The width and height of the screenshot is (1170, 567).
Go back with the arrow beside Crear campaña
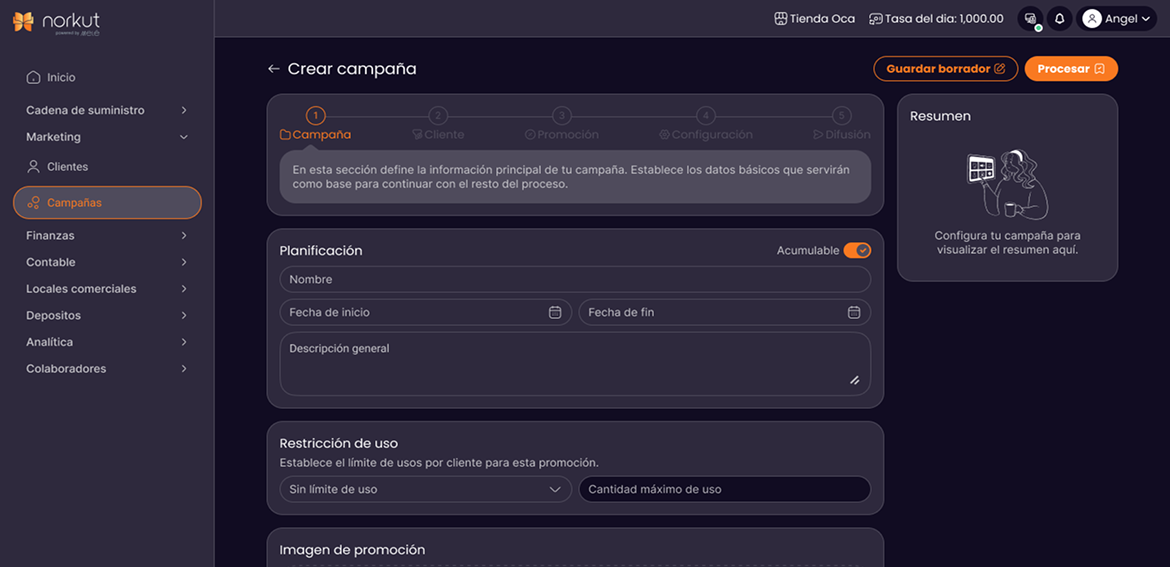274,69
